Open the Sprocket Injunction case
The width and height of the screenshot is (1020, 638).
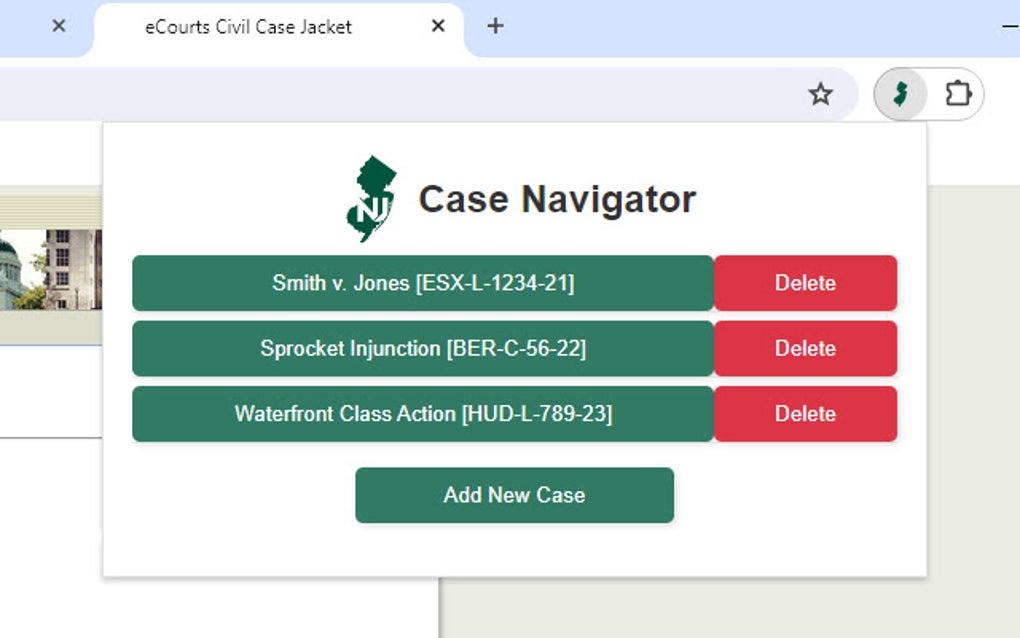tap(422, 348)
